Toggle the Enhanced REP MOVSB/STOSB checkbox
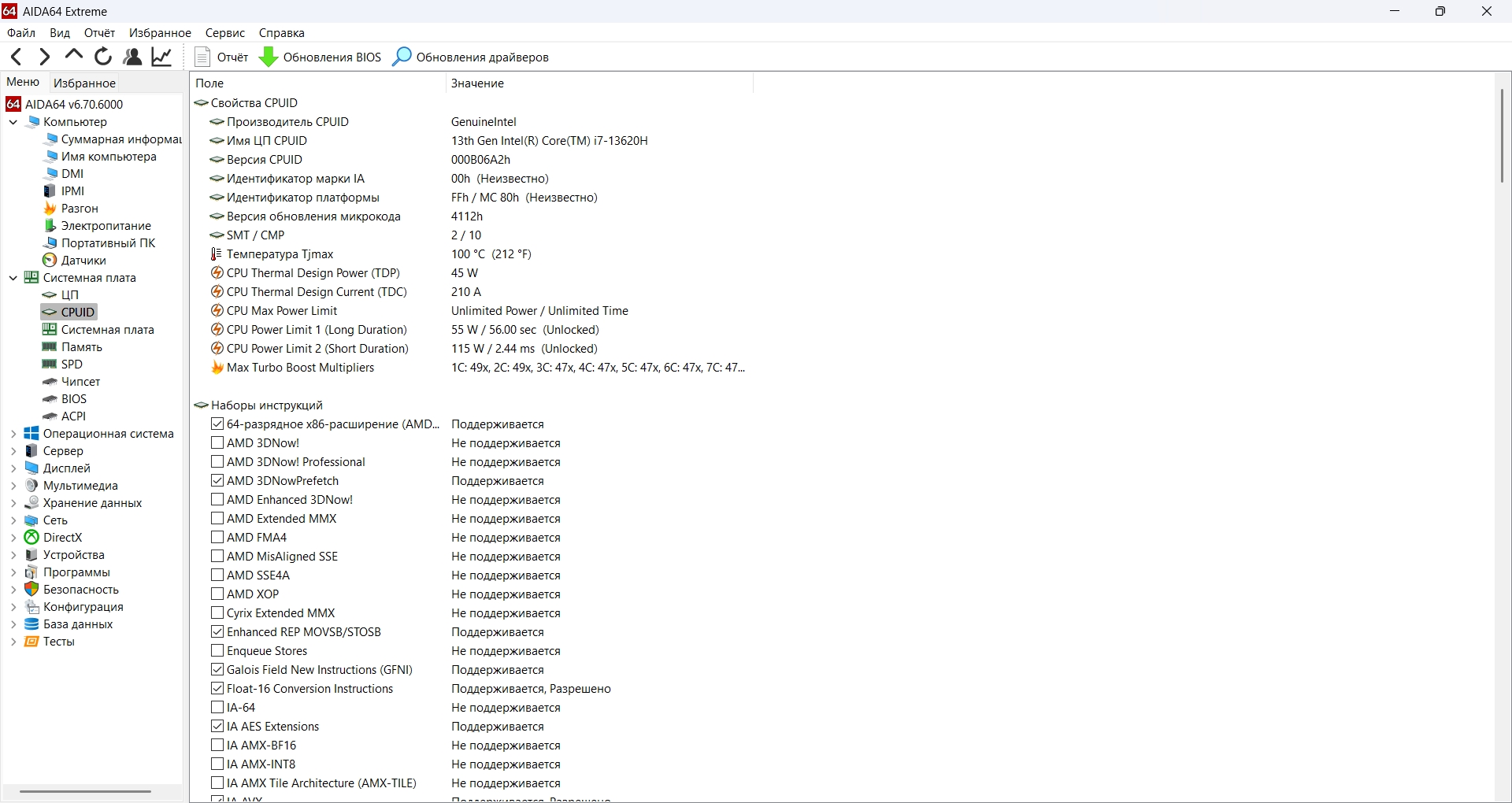 pyautogui.click(x=217, y=632)
